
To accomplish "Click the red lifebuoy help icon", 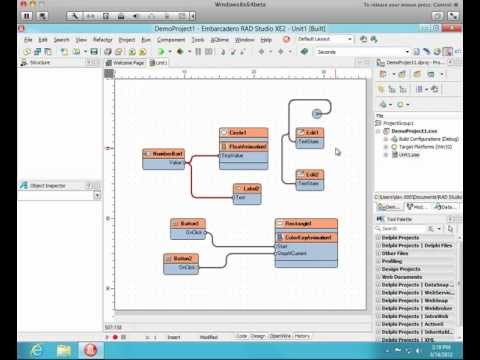I will pyautogui.click(x=286, y=39).
